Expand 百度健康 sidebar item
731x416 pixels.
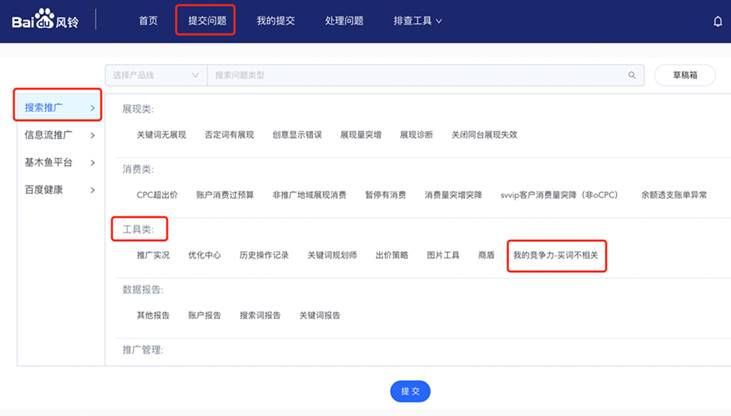[60, 190]
